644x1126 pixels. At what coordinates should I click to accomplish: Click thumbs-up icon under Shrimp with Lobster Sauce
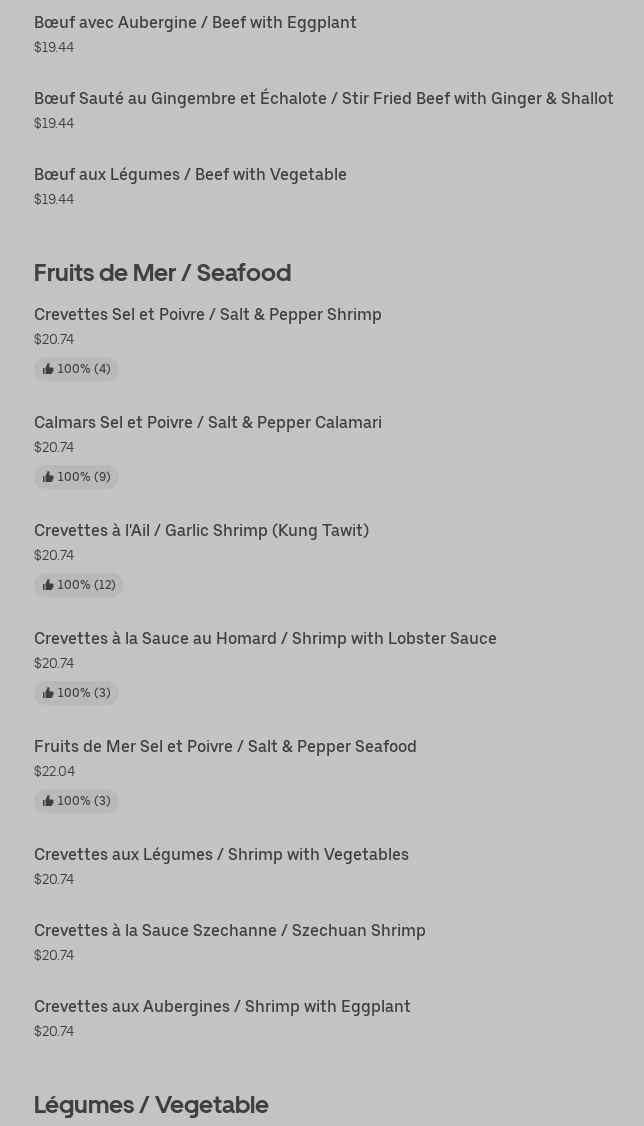(x=48, y=693)
